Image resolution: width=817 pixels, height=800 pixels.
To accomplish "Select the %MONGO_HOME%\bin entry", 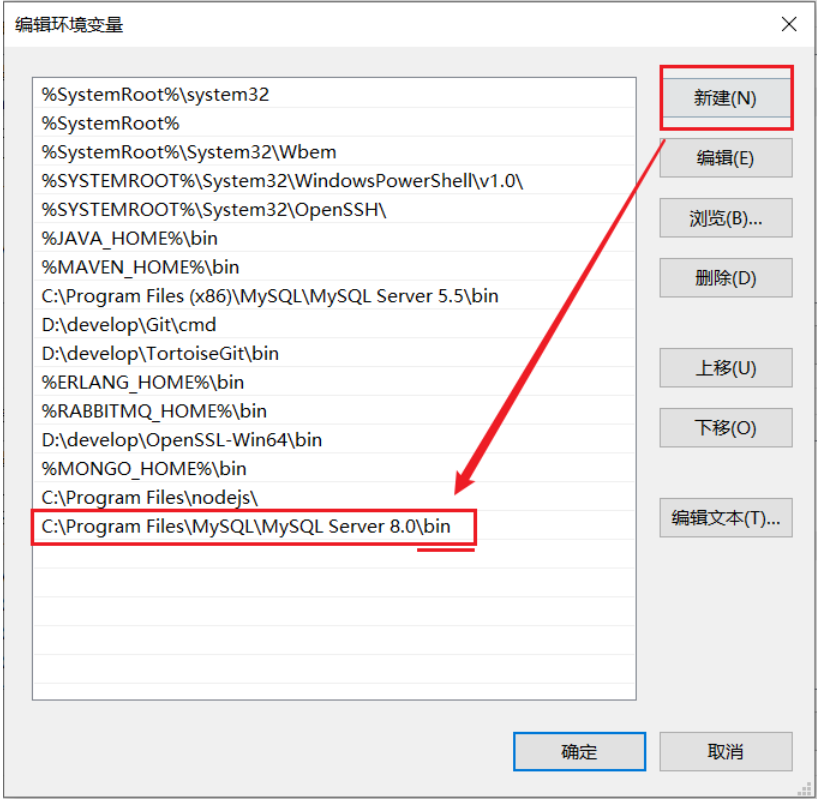I will tap(334, 469).
